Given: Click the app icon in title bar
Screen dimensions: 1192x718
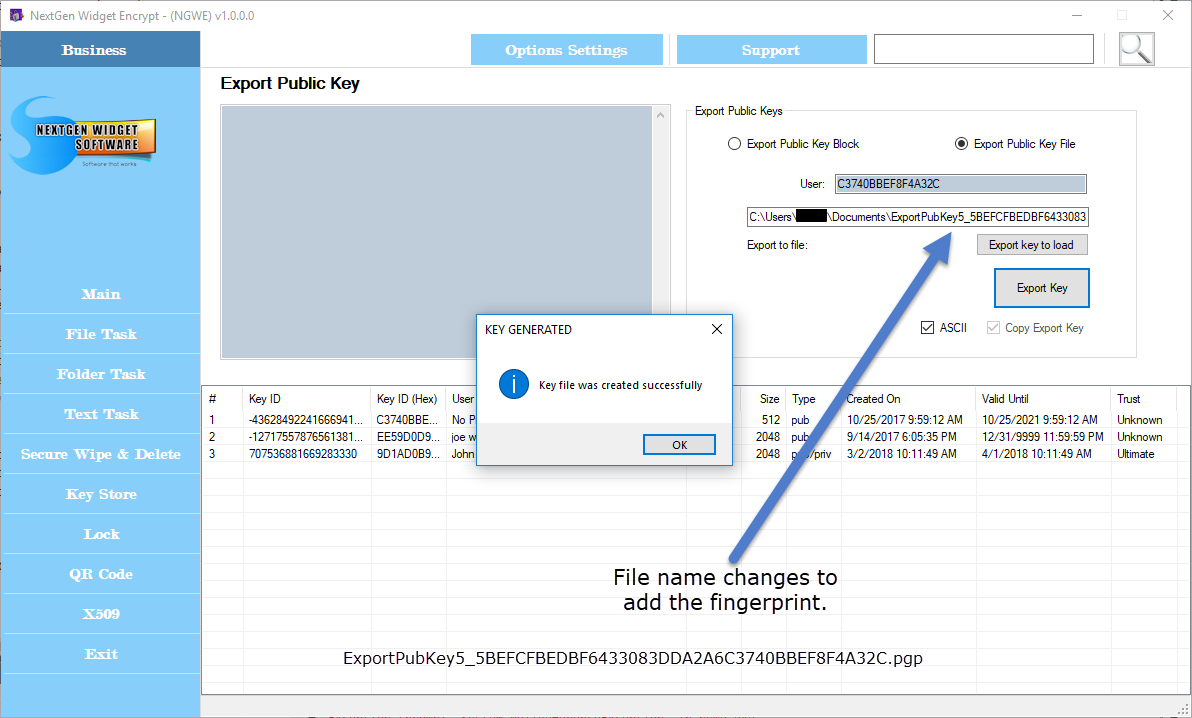Looking at the screenshot, I should tap(16, 15).
